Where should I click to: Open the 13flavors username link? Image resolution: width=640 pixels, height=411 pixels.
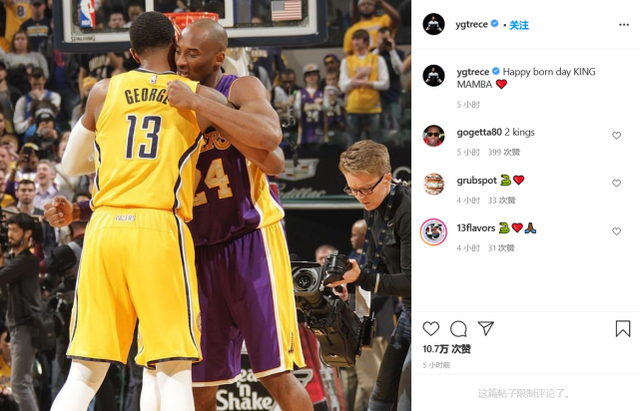pyautogui.click(x=476, y=228)
